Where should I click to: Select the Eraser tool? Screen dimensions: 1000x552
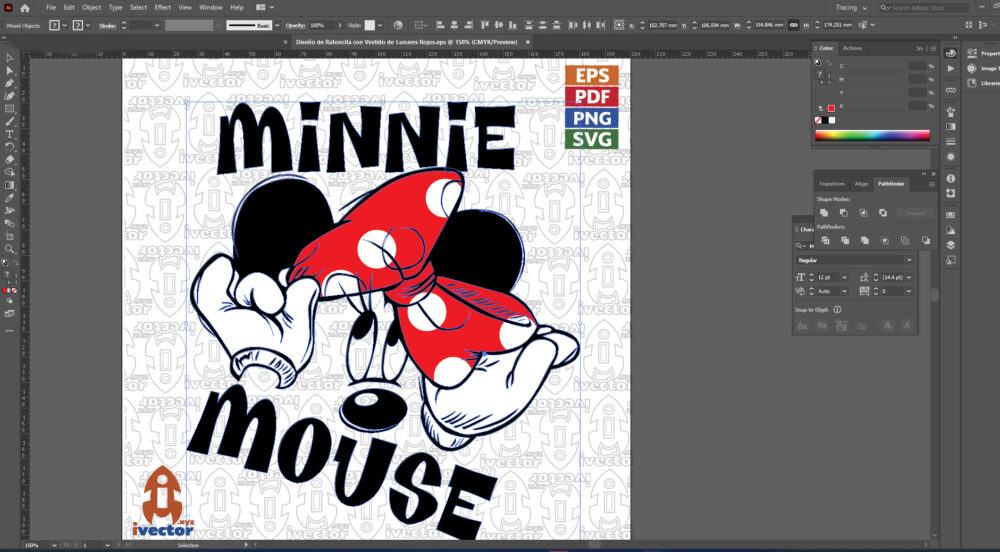click(x=10, y=160)
